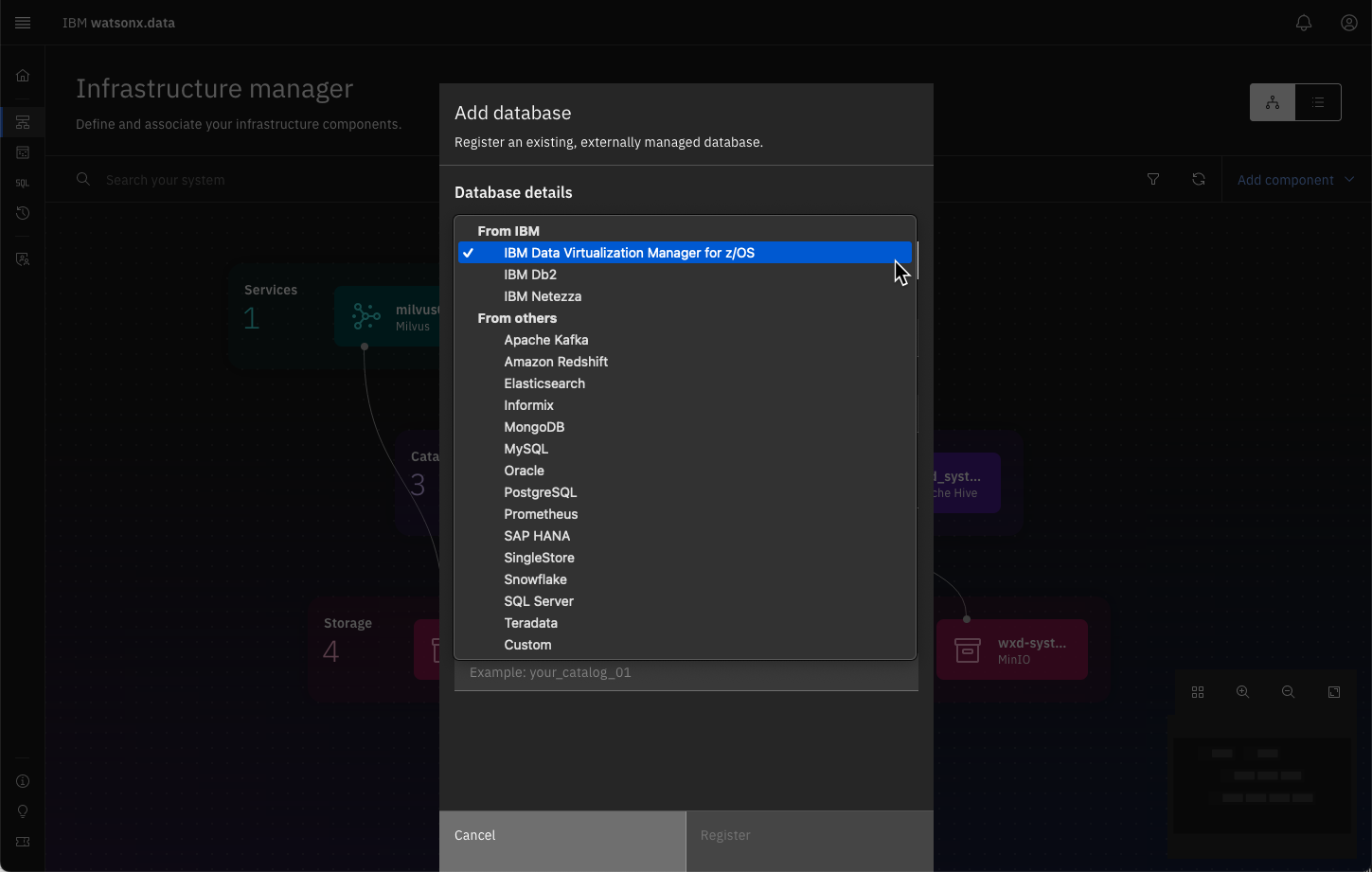1372x872 pixels.
Task: Fit canvas to screen icon
Action: point(1334,692)
